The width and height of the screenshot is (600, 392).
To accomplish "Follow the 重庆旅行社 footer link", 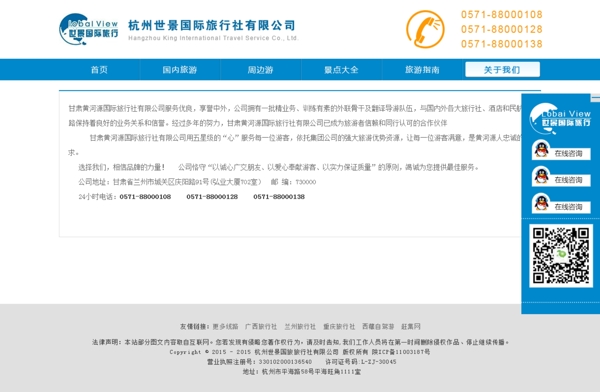I will pyautogui.click(x=339, y=327).
